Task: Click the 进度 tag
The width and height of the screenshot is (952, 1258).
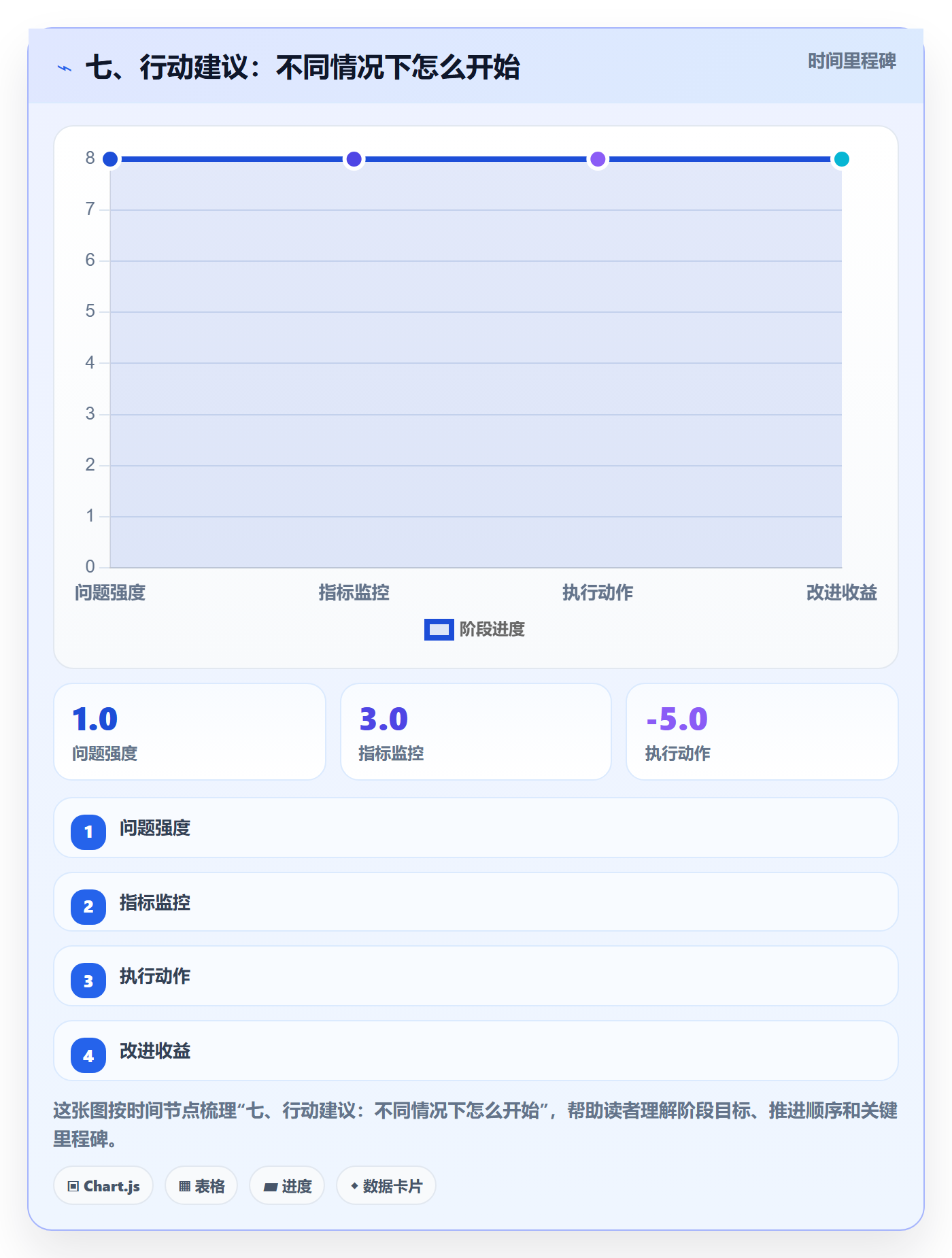Action: (287, 1186)
